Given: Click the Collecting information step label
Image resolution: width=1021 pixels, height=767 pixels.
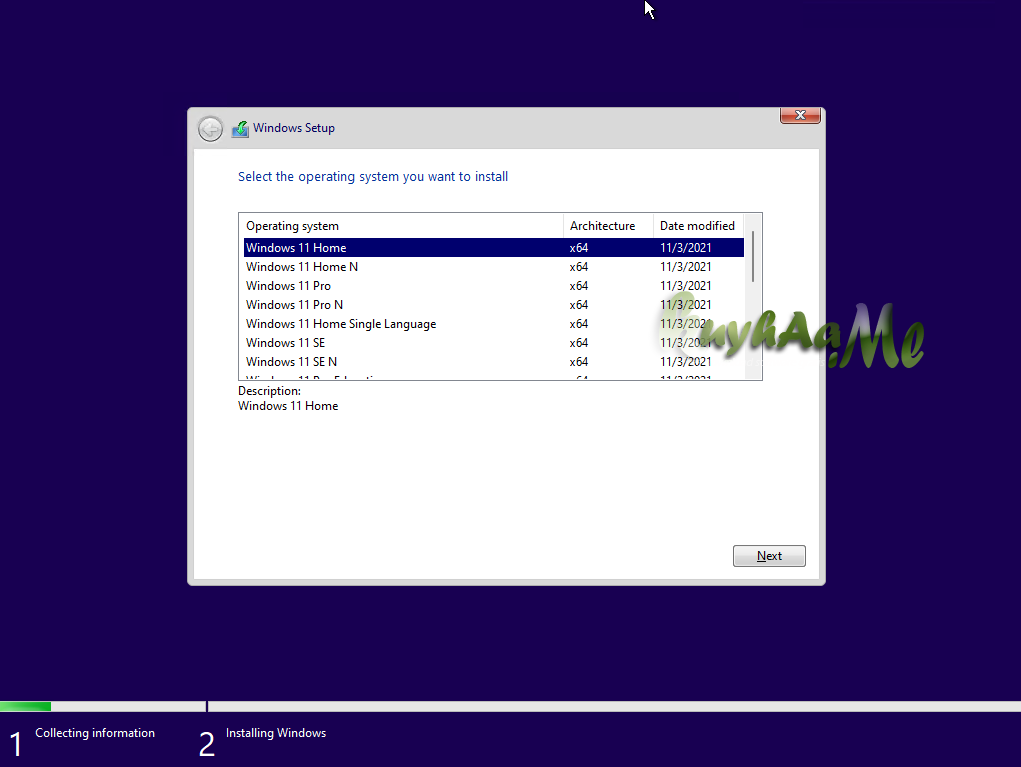Looking at the screenshot, I should coord(95,733).
